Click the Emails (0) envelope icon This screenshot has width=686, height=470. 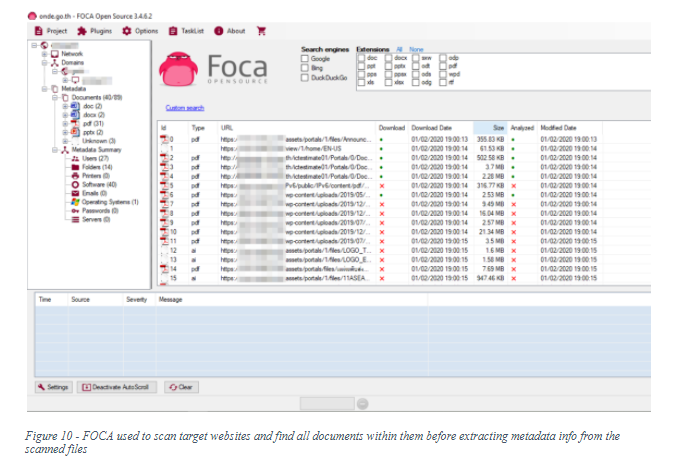[75, 193]
